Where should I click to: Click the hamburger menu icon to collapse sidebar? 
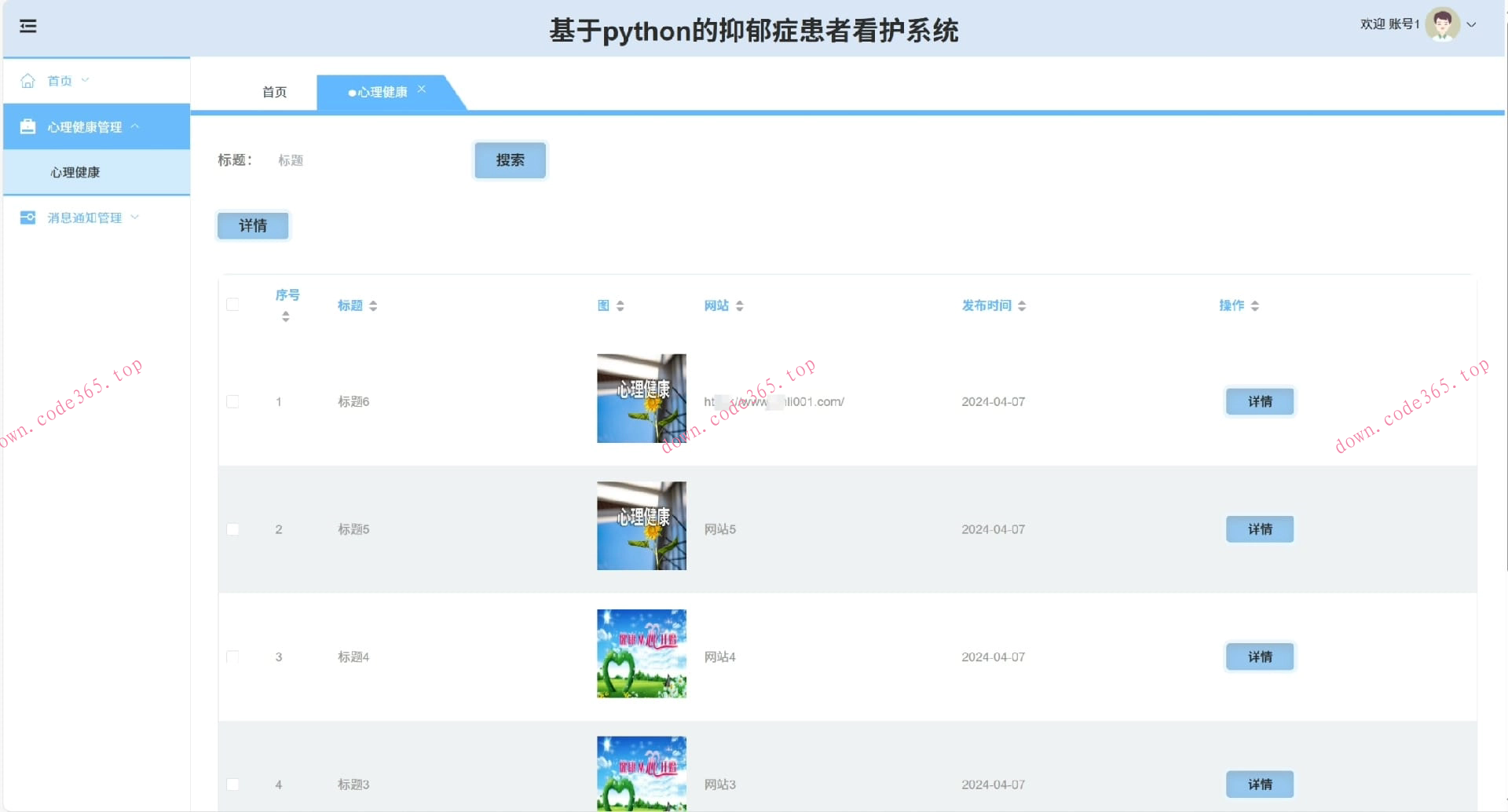click(x=28, y=26)
